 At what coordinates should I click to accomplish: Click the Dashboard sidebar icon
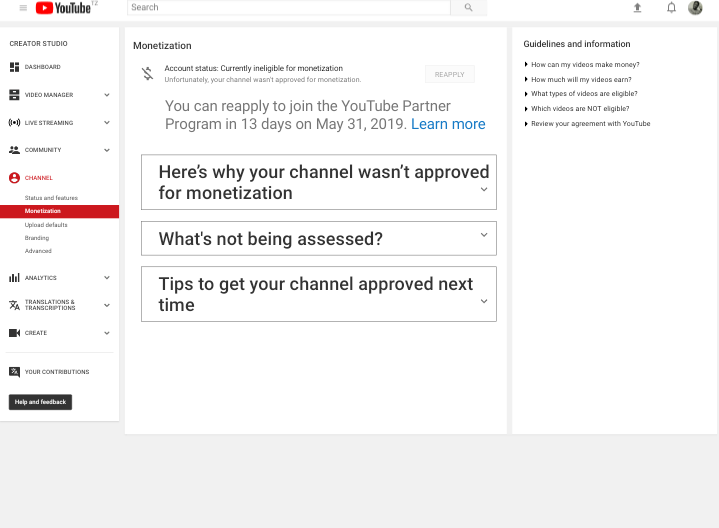point(14,67)
